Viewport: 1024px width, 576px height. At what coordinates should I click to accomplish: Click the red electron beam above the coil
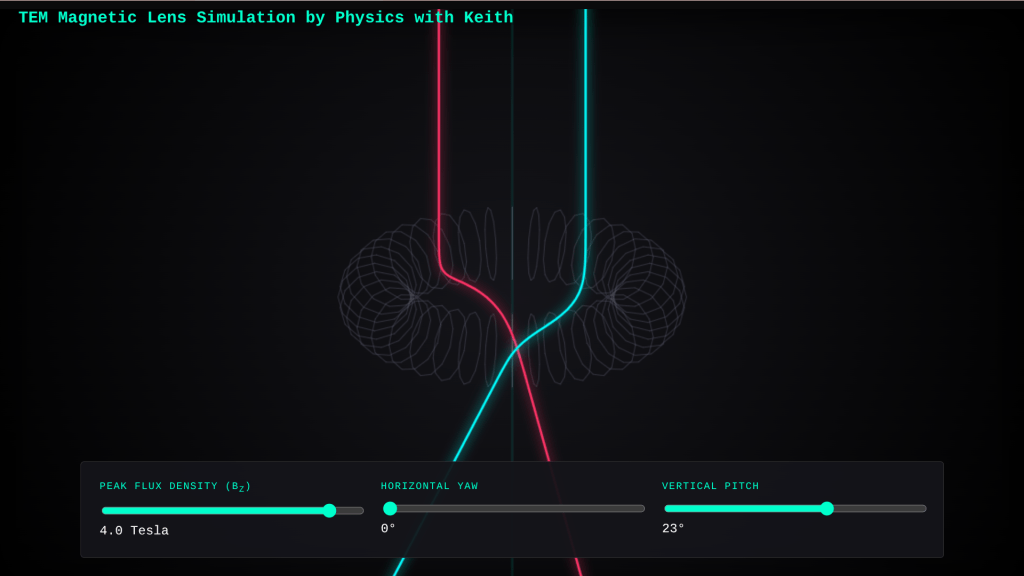click(x=439, y=120)
